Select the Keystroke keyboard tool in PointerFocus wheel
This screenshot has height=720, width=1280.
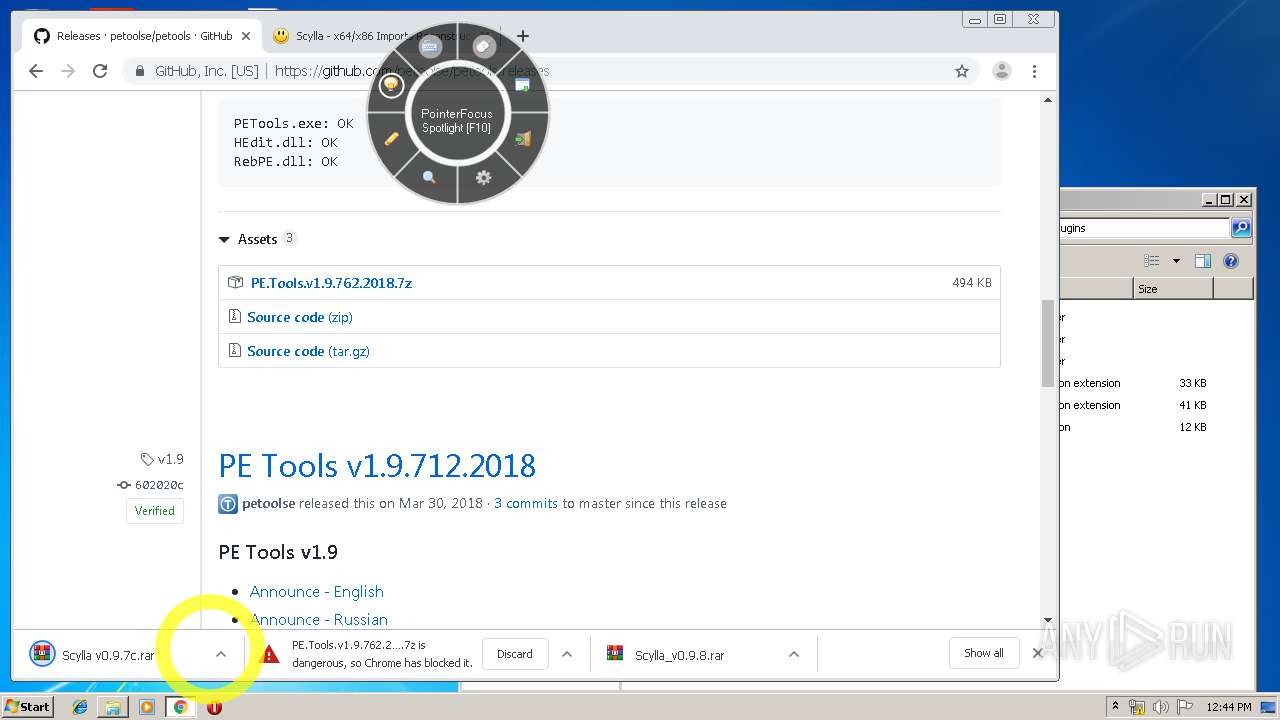[x=430, y=47]
